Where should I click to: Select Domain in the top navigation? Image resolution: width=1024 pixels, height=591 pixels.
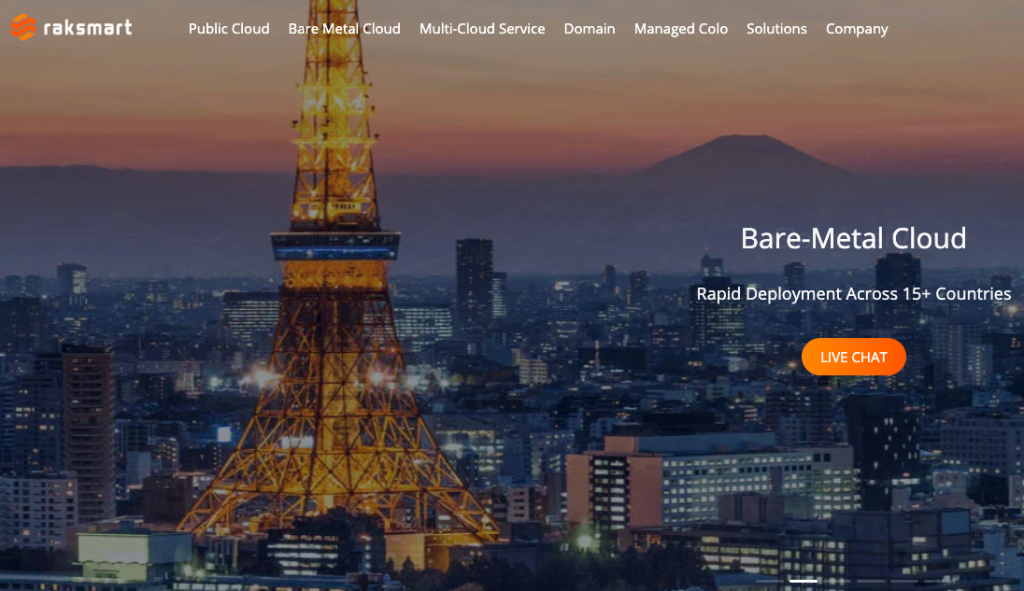point(589,29)
